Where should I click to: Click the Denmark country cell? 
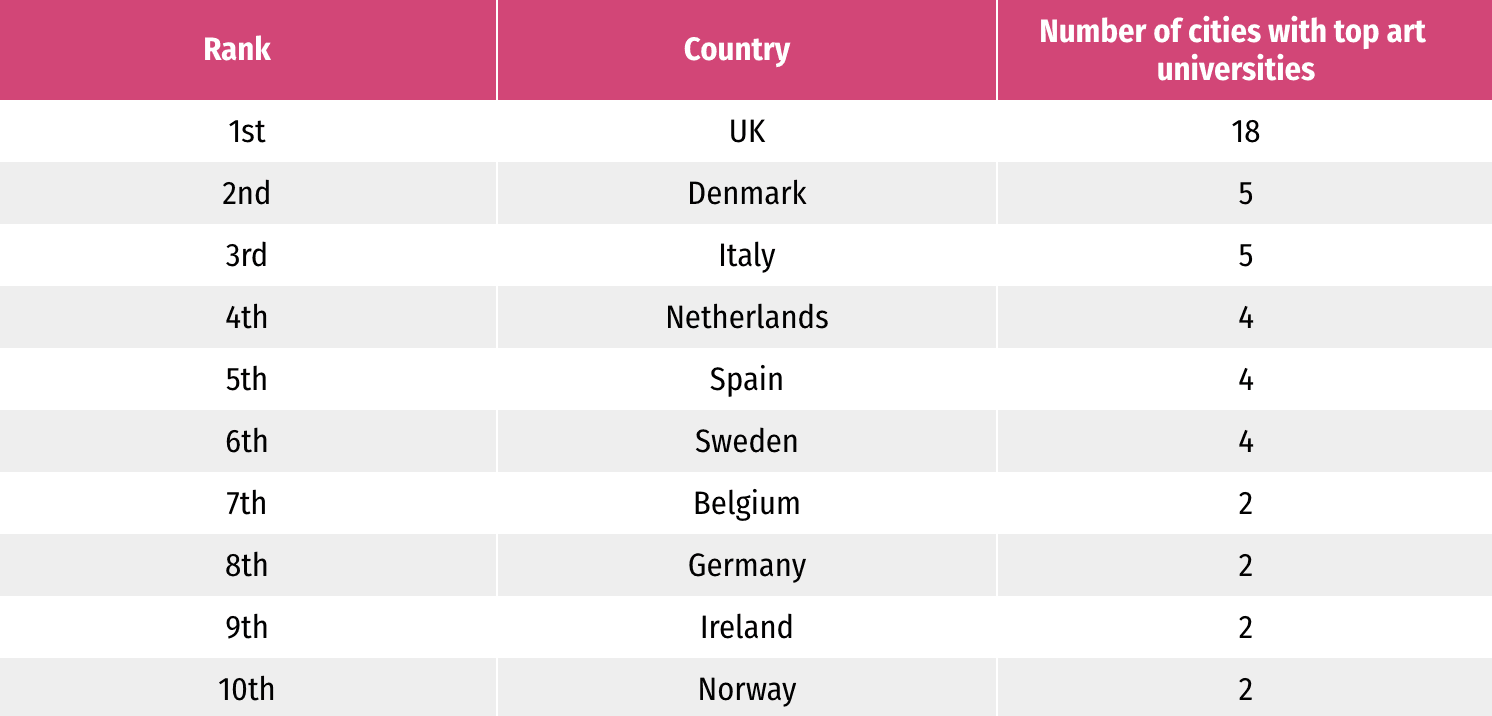point(747,193)
